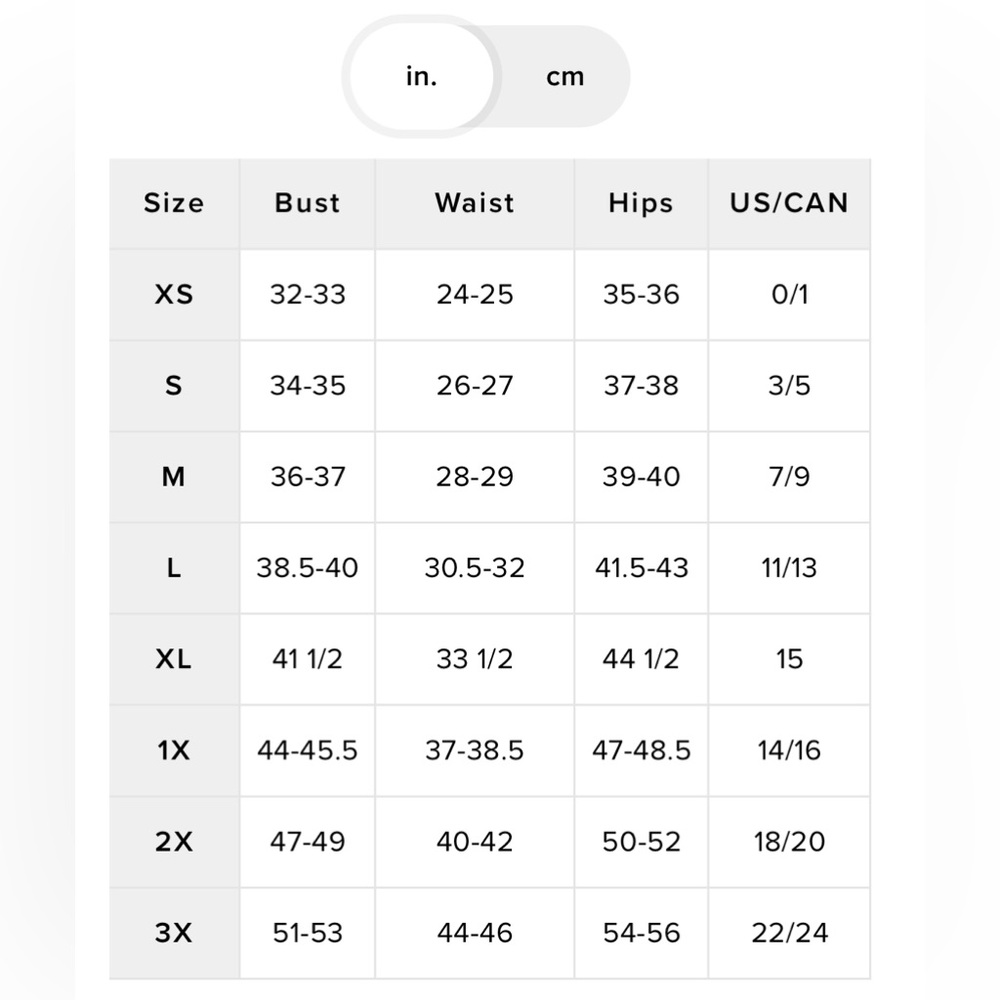
Task: Click the Size column header
Action: coord(173,203)
